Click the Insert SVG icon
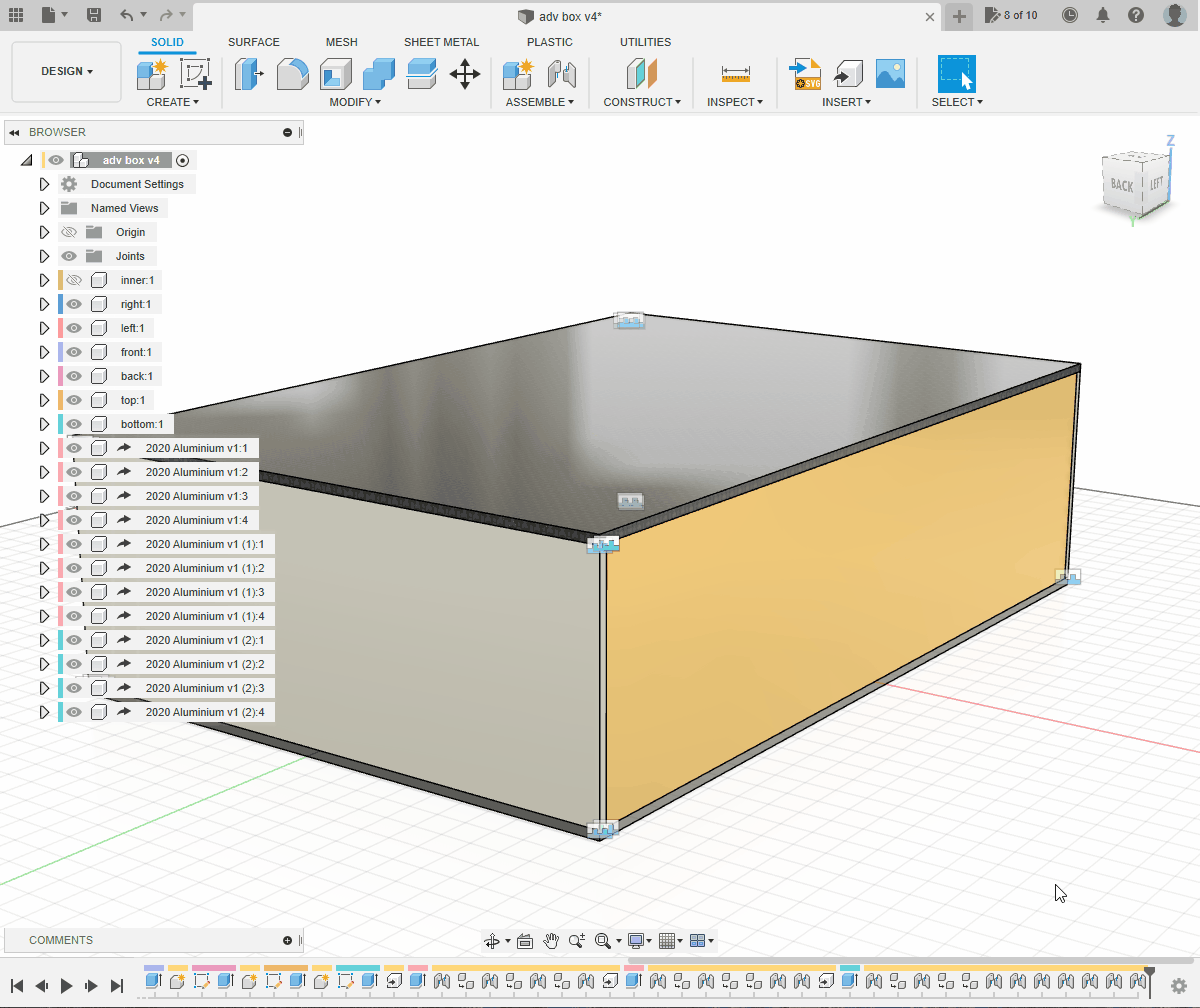Screen dimensions: 1200x1008 click(806, 74)
